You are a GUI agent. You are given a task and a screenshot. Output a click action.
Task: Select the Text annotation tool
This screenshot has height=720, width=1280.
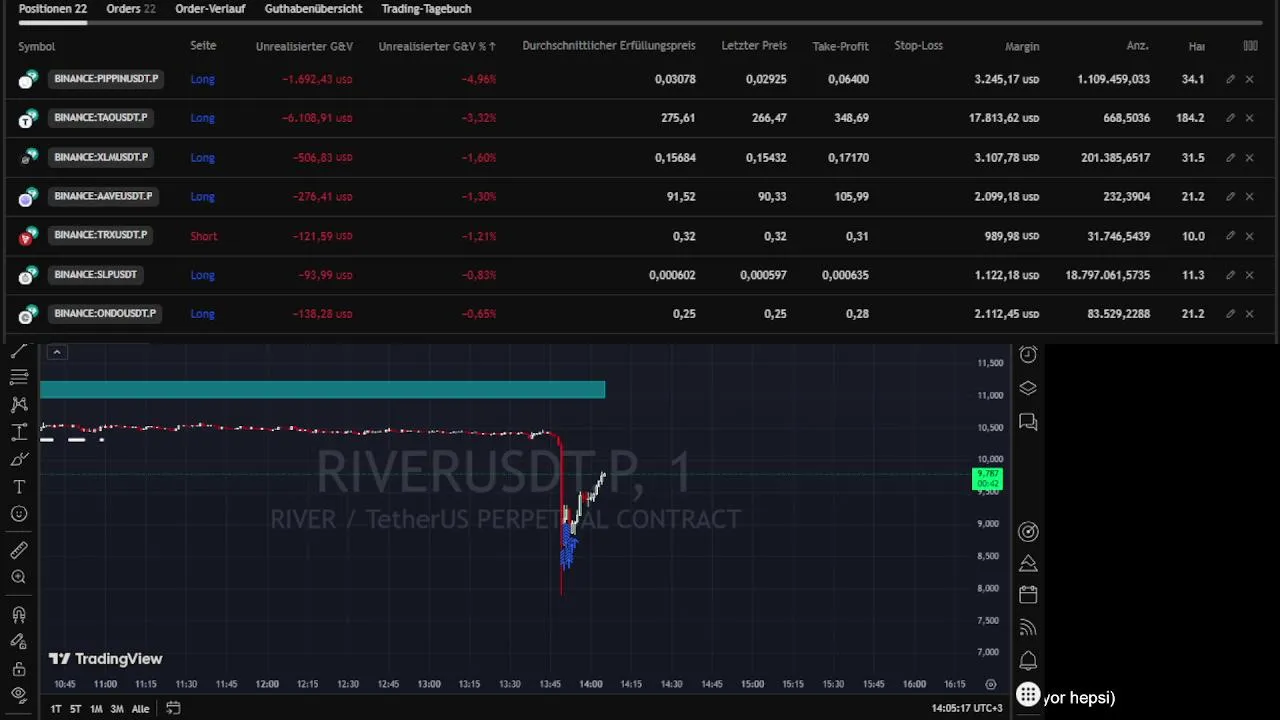coord(19,487)
